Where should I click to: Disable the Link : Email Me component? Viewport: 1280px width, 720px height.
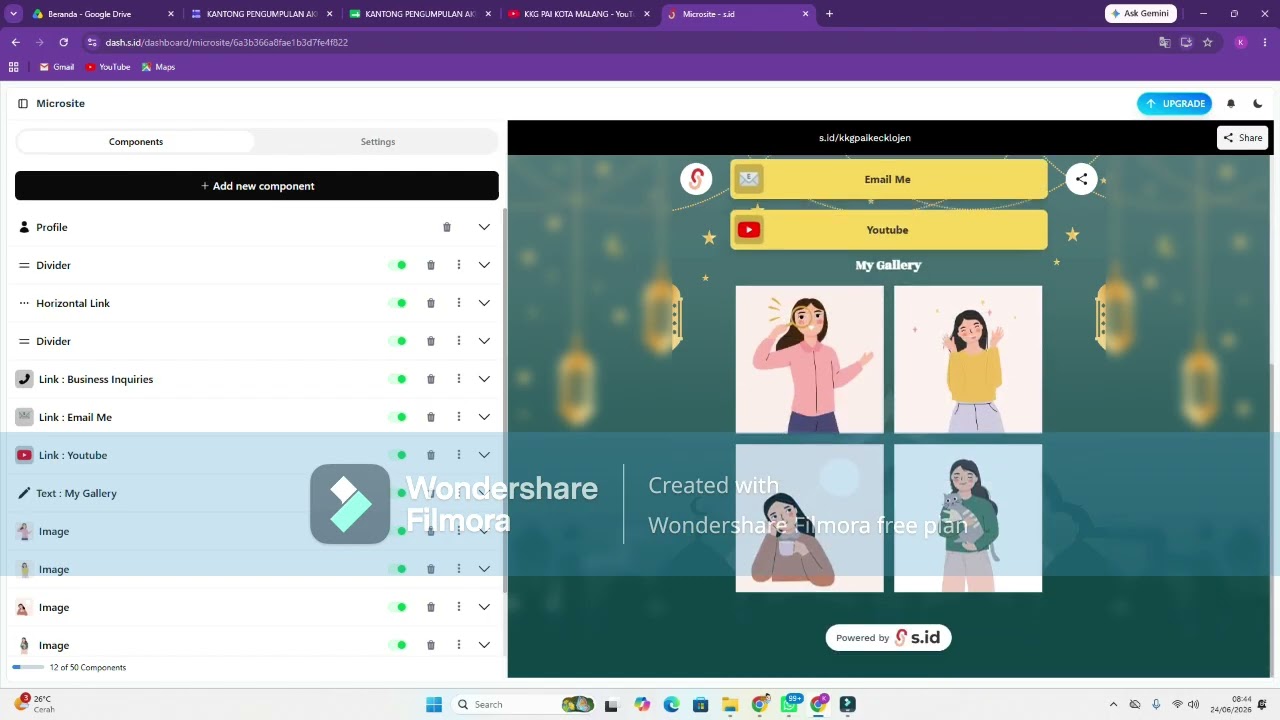(398, 417)
